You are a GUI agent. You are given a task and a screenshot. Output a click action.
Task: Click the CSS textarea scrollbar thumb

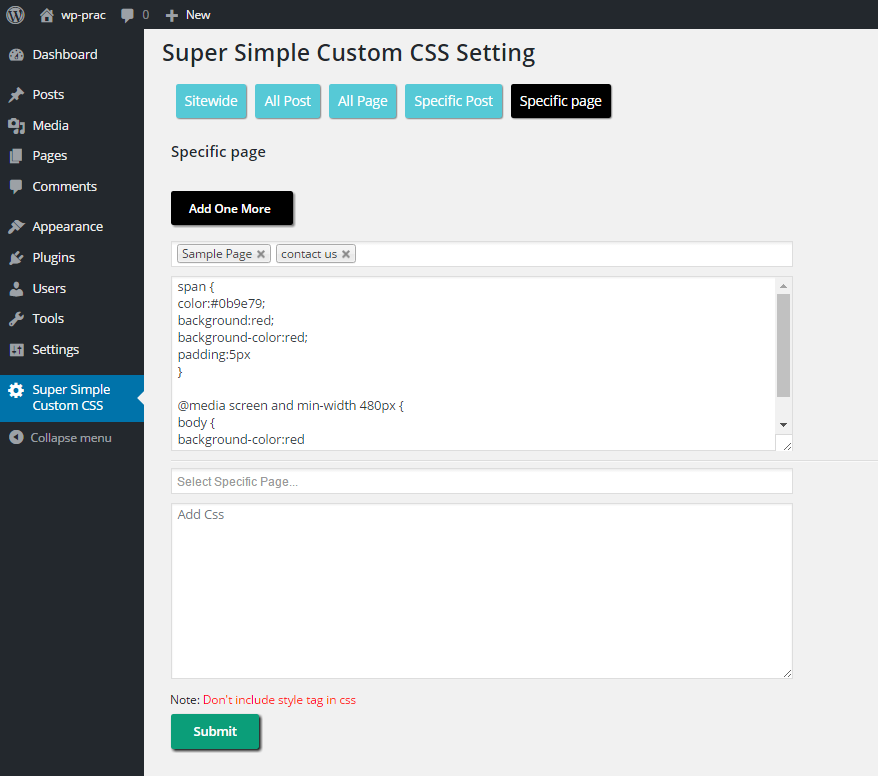pyautogui.click(x=783, y=345)
